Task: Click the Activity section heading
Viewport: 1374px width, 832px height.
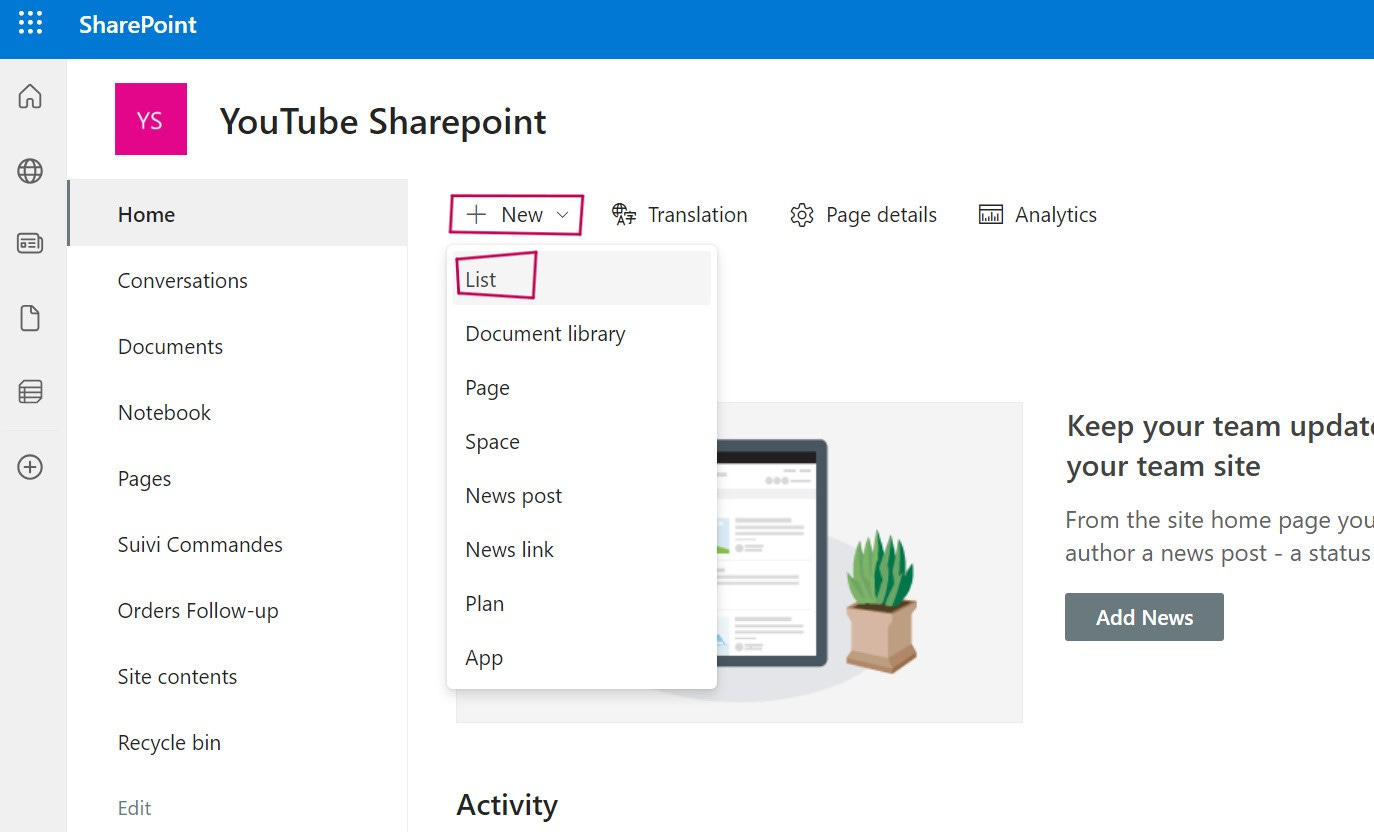Action: coord(507,805)
